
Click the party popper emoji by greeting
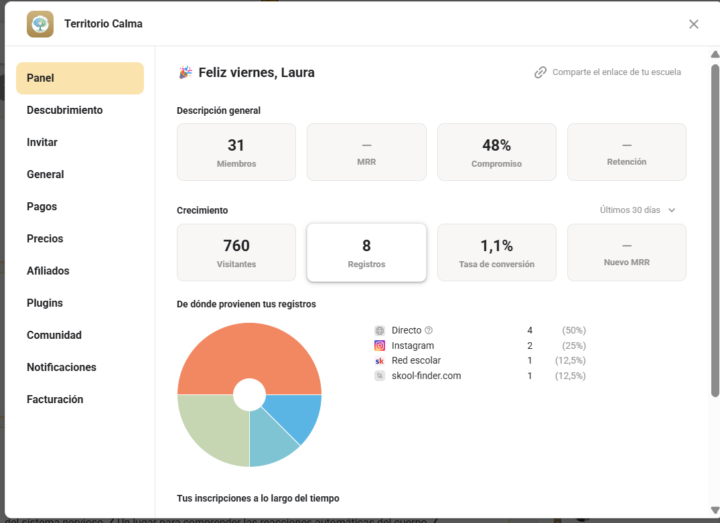[x=185, y=72]
